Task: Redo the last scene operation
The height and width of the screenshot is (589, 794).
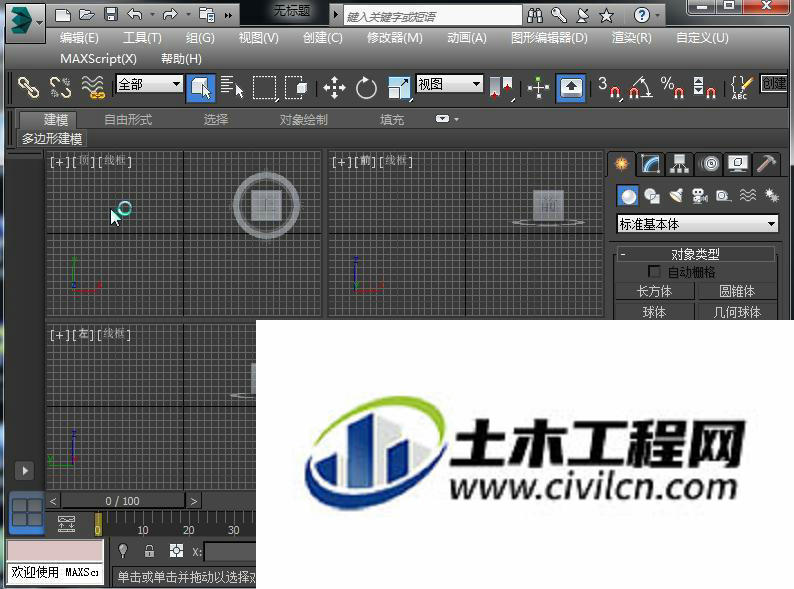Action: point(170,15)
